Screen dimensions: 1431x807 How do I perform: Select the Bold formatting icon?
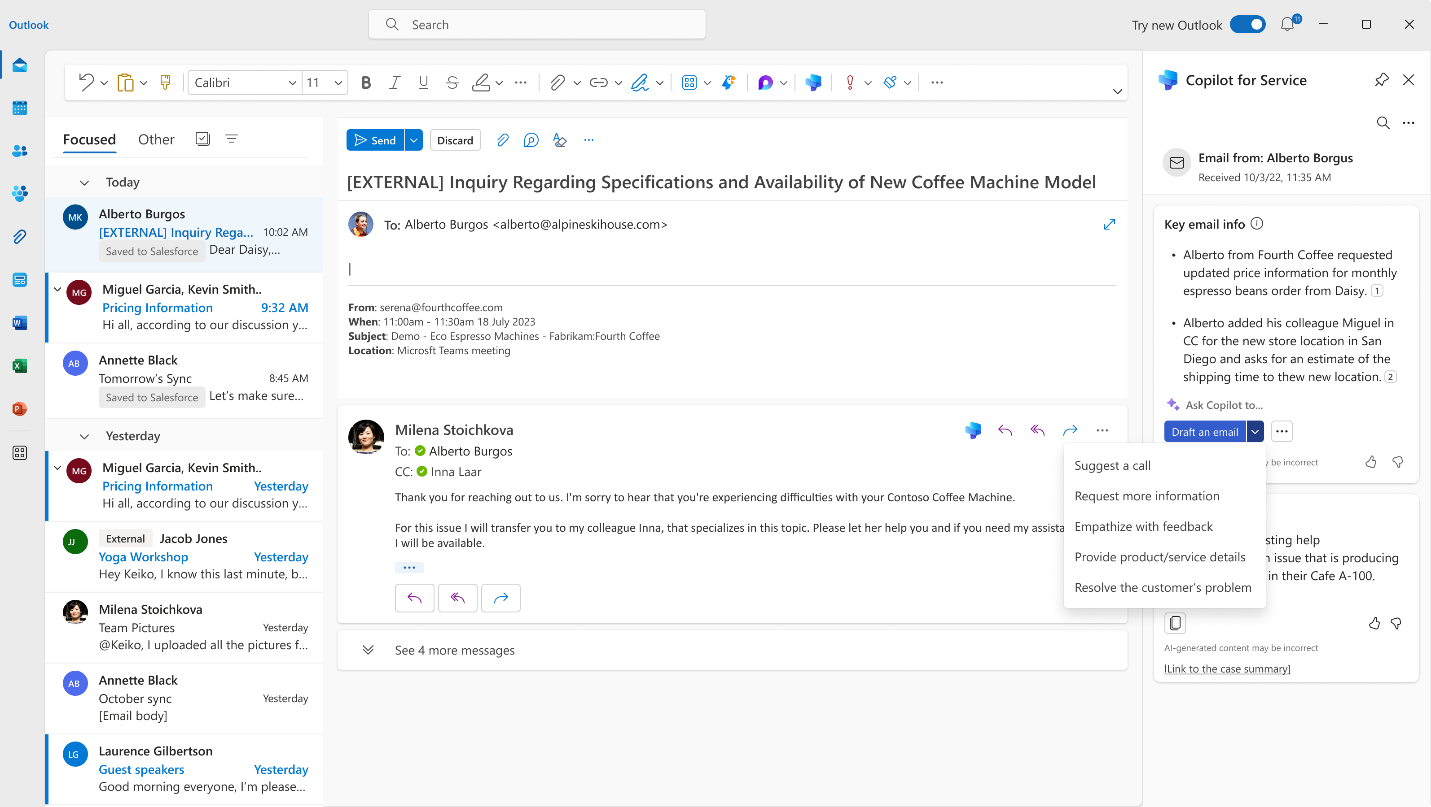coord(365,82)
